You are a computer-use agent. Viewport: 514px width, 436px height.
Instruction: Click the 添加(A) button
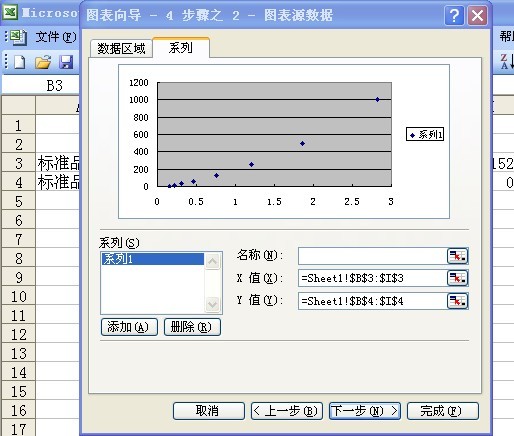pyautogui.click(x=129, y=327)
